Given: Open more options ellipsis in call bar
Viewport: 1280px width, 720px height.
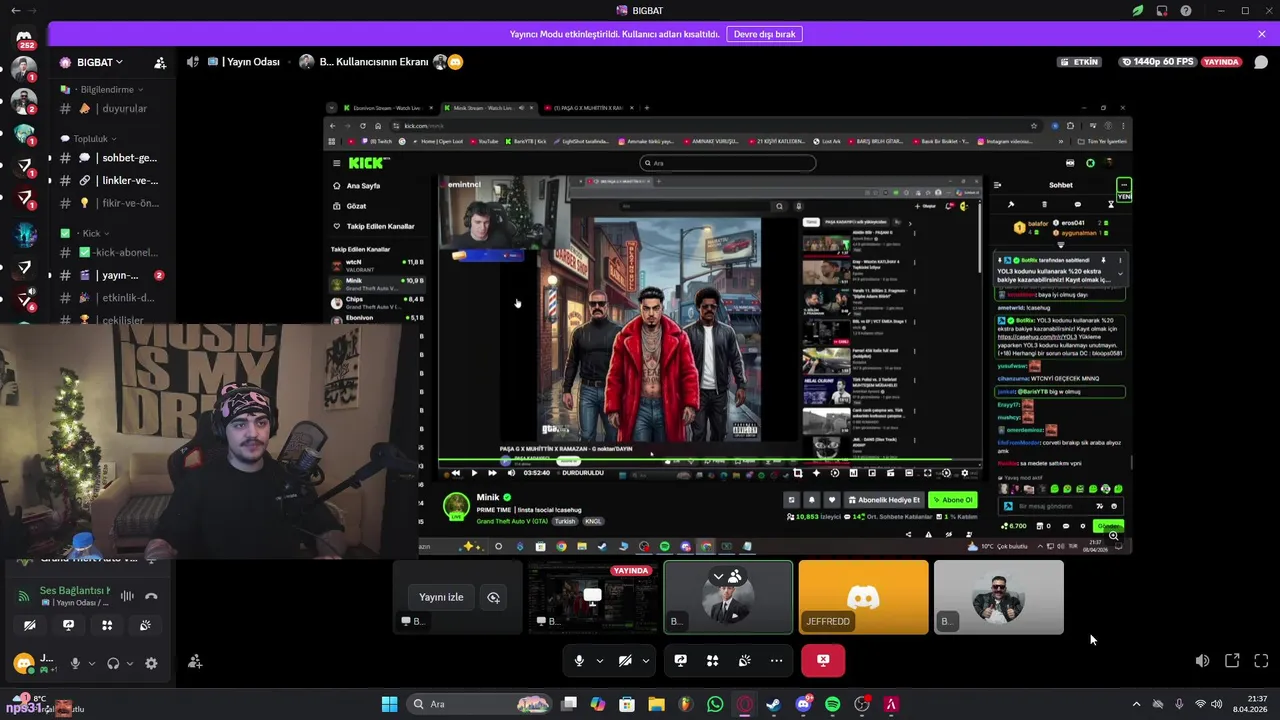Looking at the screenshot, I should pos(776,660).
